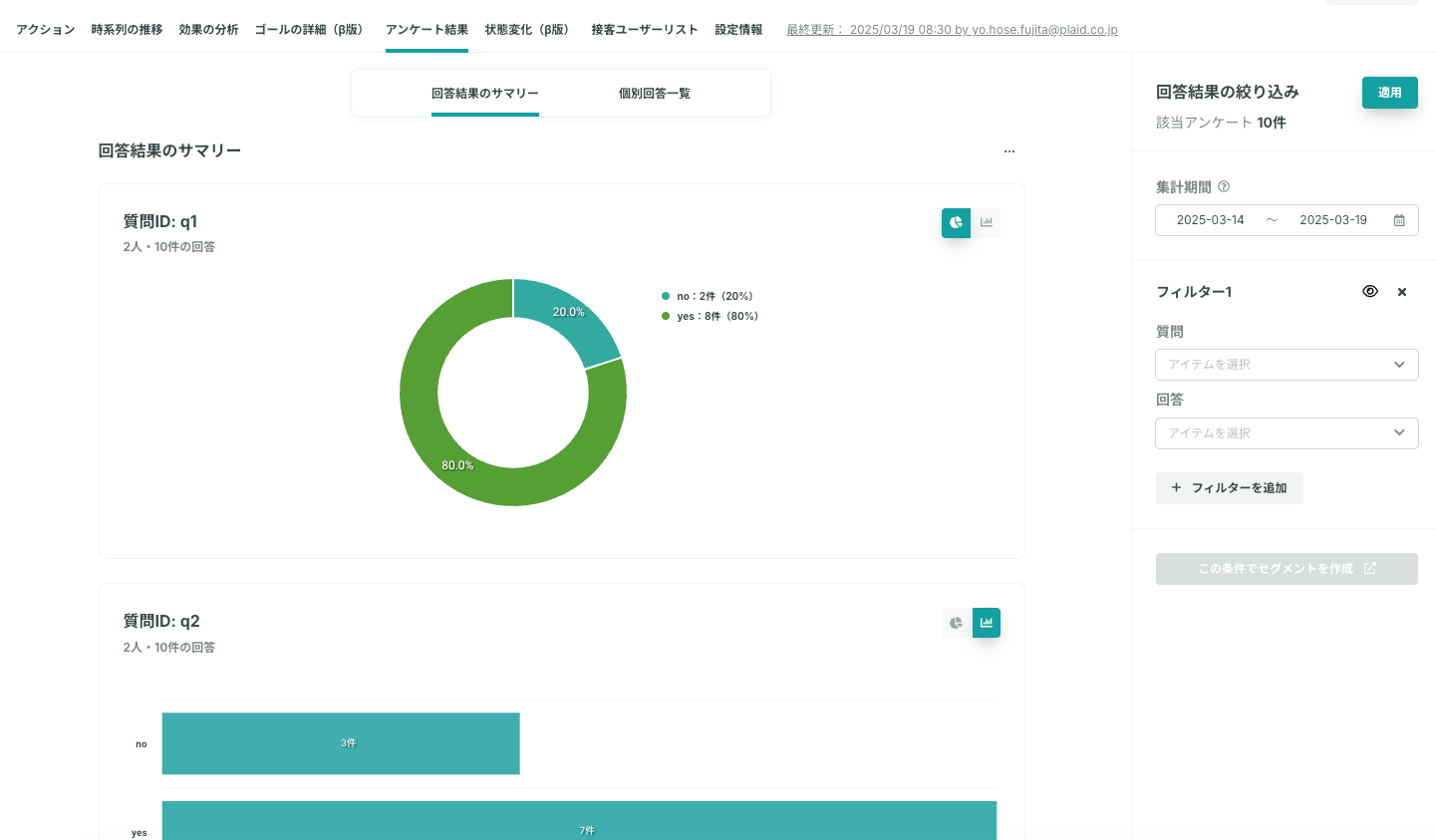
Task: Click the help icon beside 集計期間
Action: tap(1224, 186)
